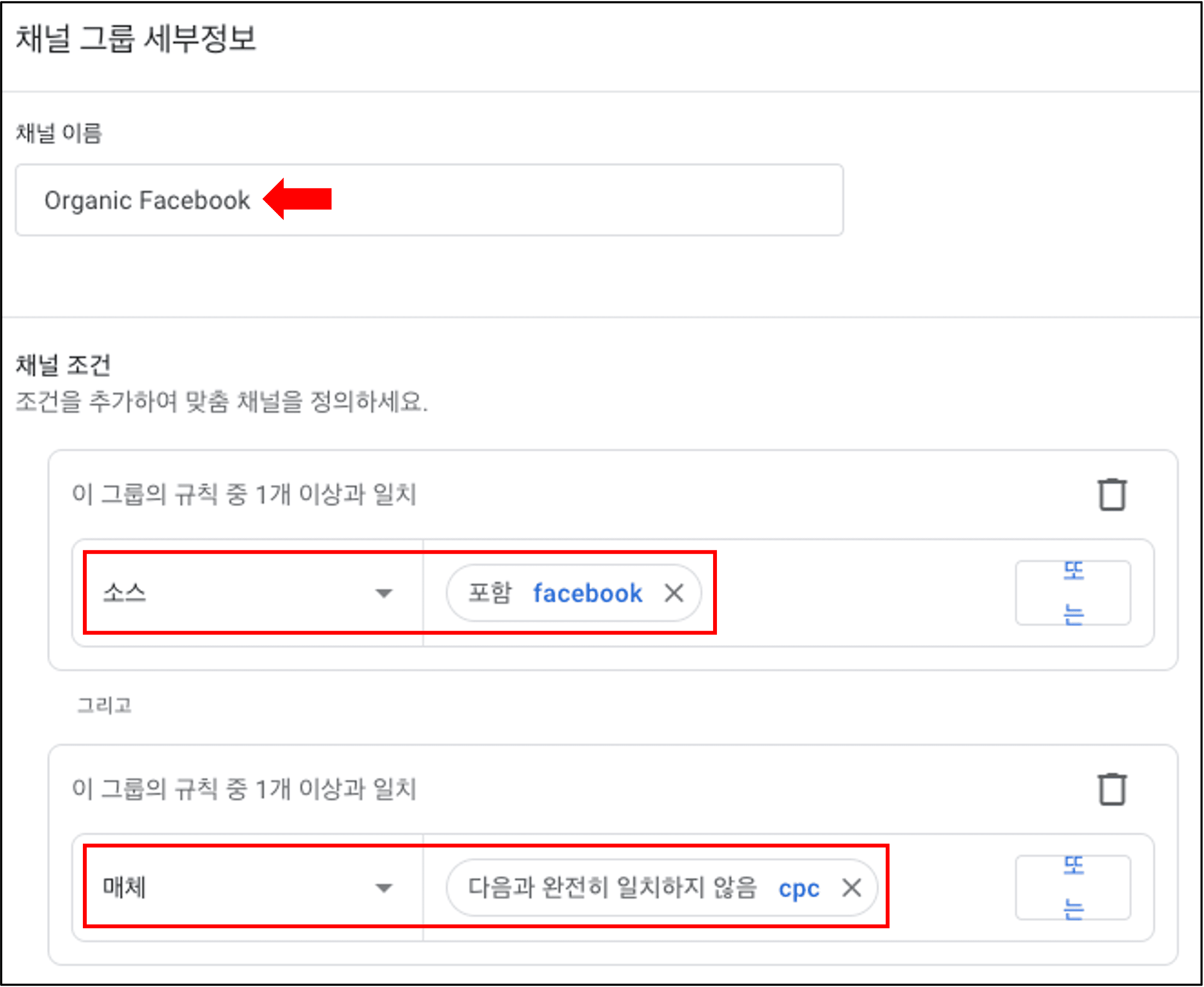Click the 그리고 connector label
The height and width of the screenshot is (987, 1204).
click(x=104, y=705)
